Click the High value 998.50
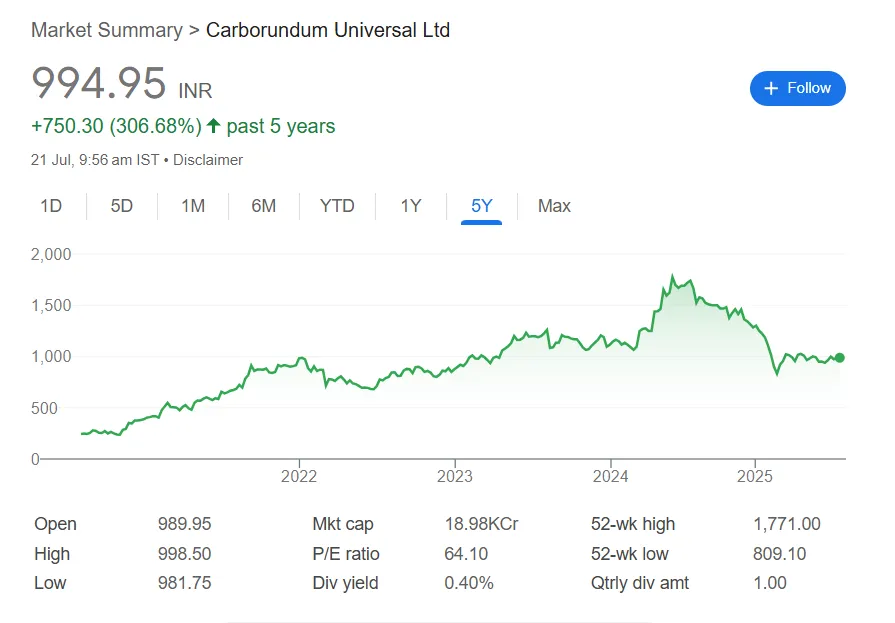 pos(184,554)
